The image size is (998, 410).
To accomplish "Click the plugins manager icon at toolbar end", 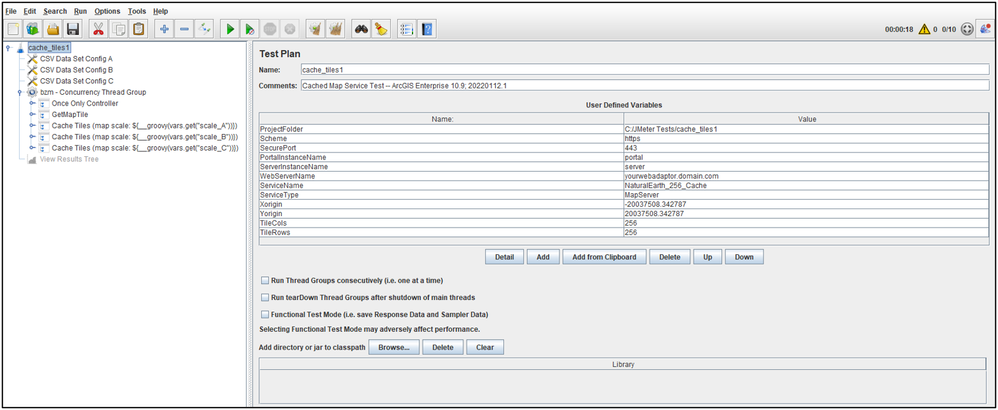I will pyautogui.click(x=985, y=29).
